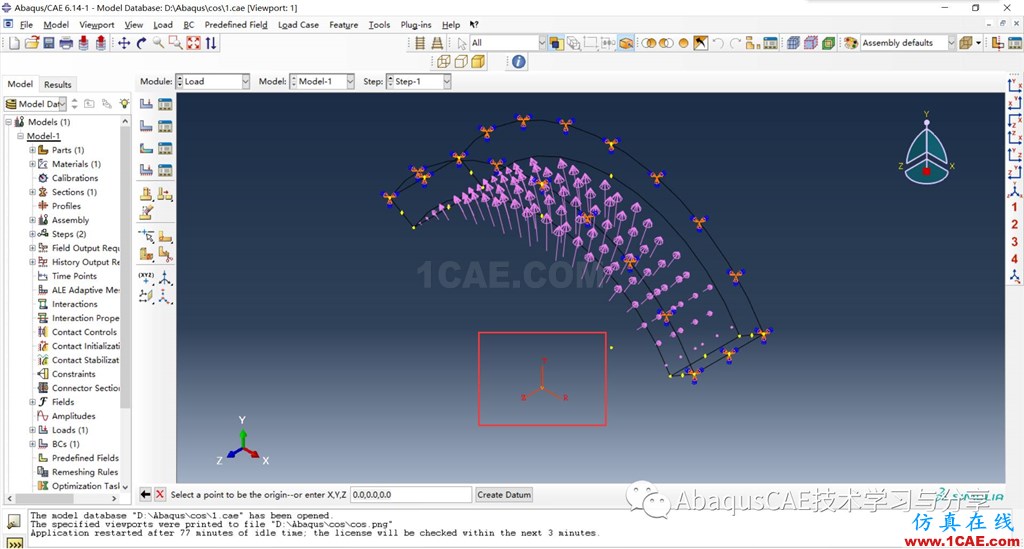Save the model database with floppy icon
The width and height of the screenshot is (1024, 549).
click(x=49, y=43)
